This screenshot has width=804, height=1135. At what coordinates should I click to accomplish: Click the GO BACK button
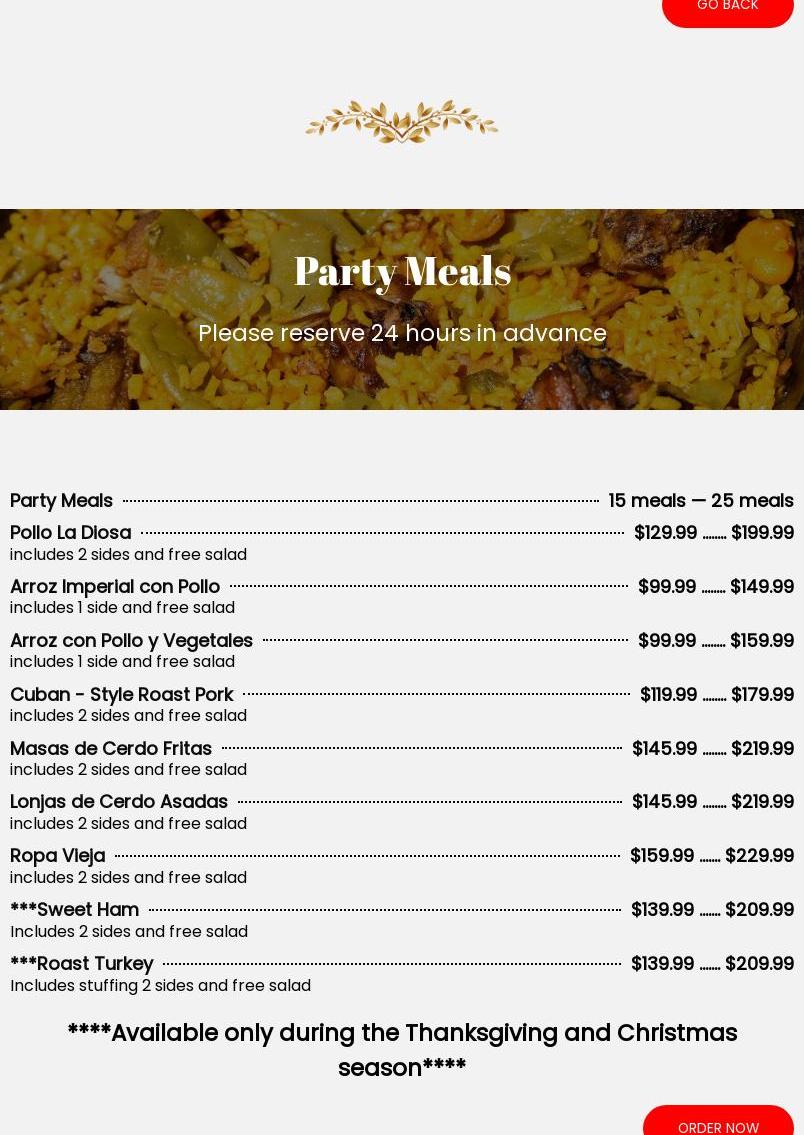click(x=727, y=8)
